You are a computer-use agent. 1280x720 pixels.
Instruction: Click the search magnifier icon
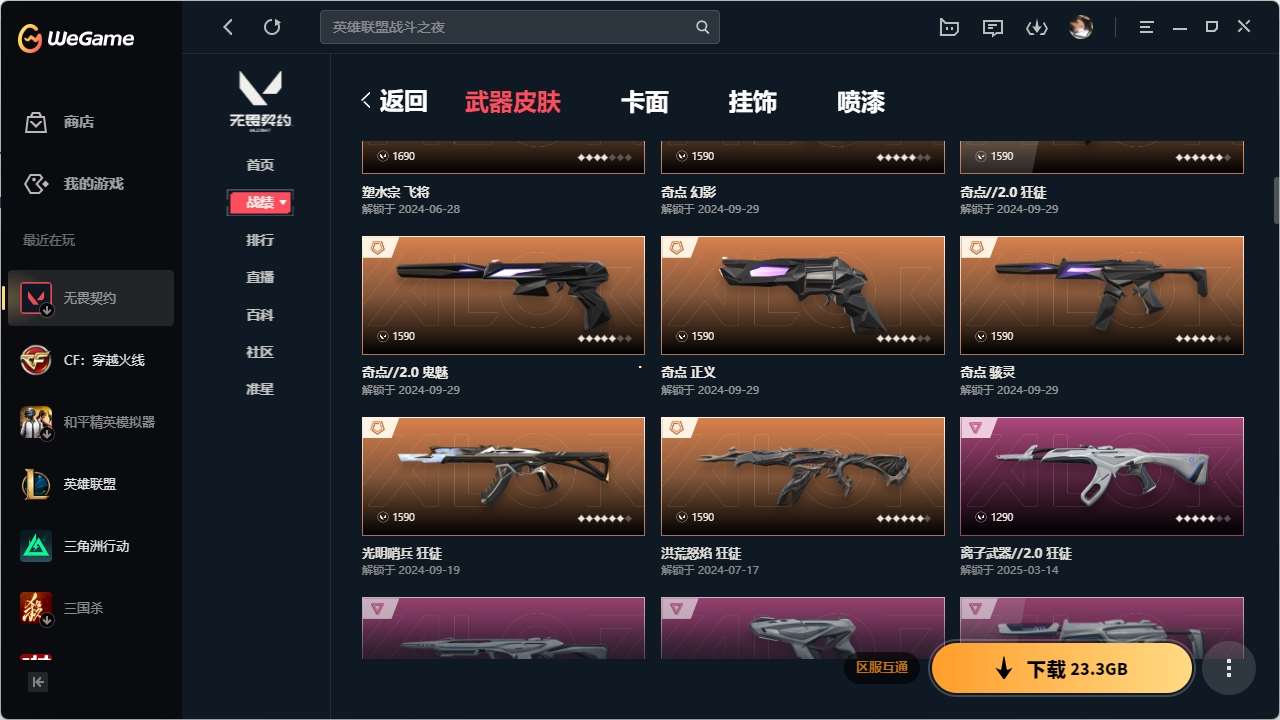[x=703, y=27]
